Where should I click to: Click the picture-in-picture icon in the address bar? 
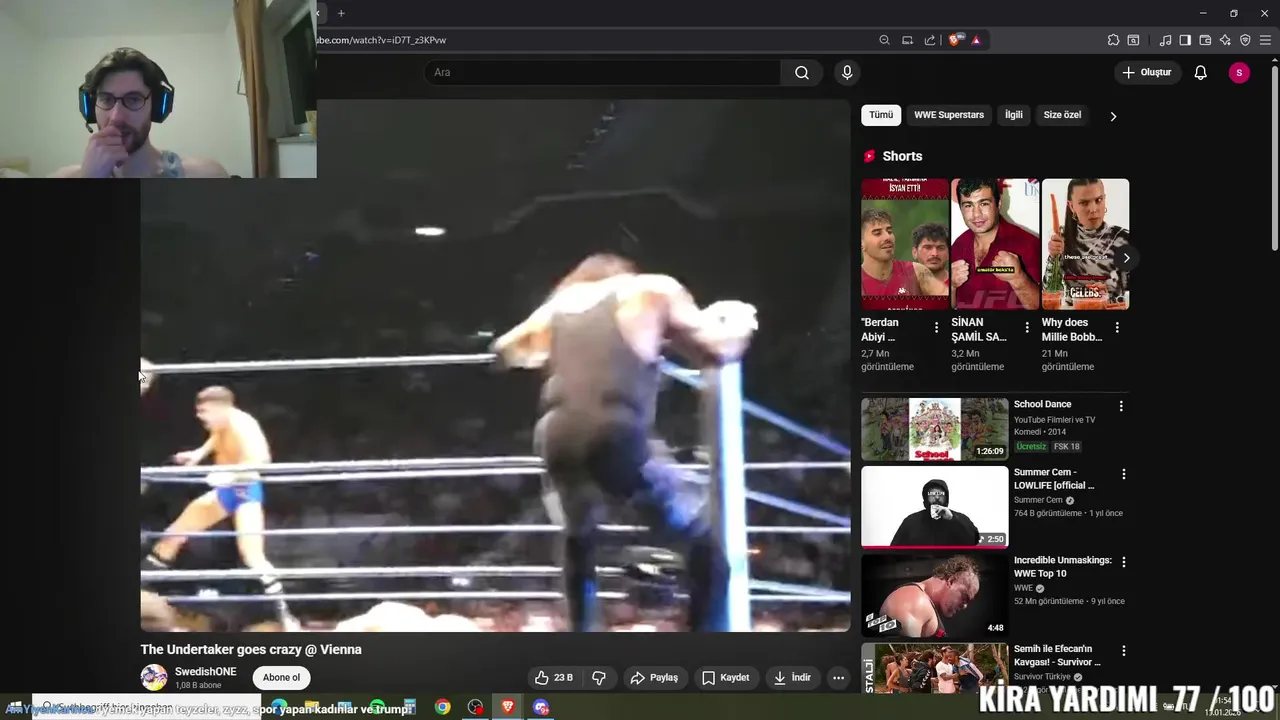pyautogui.click(x=907, y=40)
